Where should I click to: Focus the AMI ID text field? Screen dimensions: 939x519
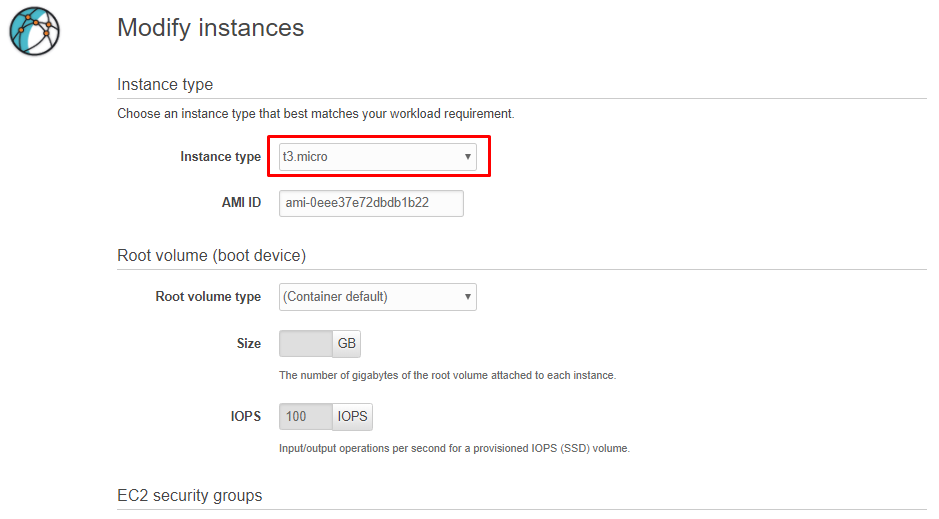[371, 203]
